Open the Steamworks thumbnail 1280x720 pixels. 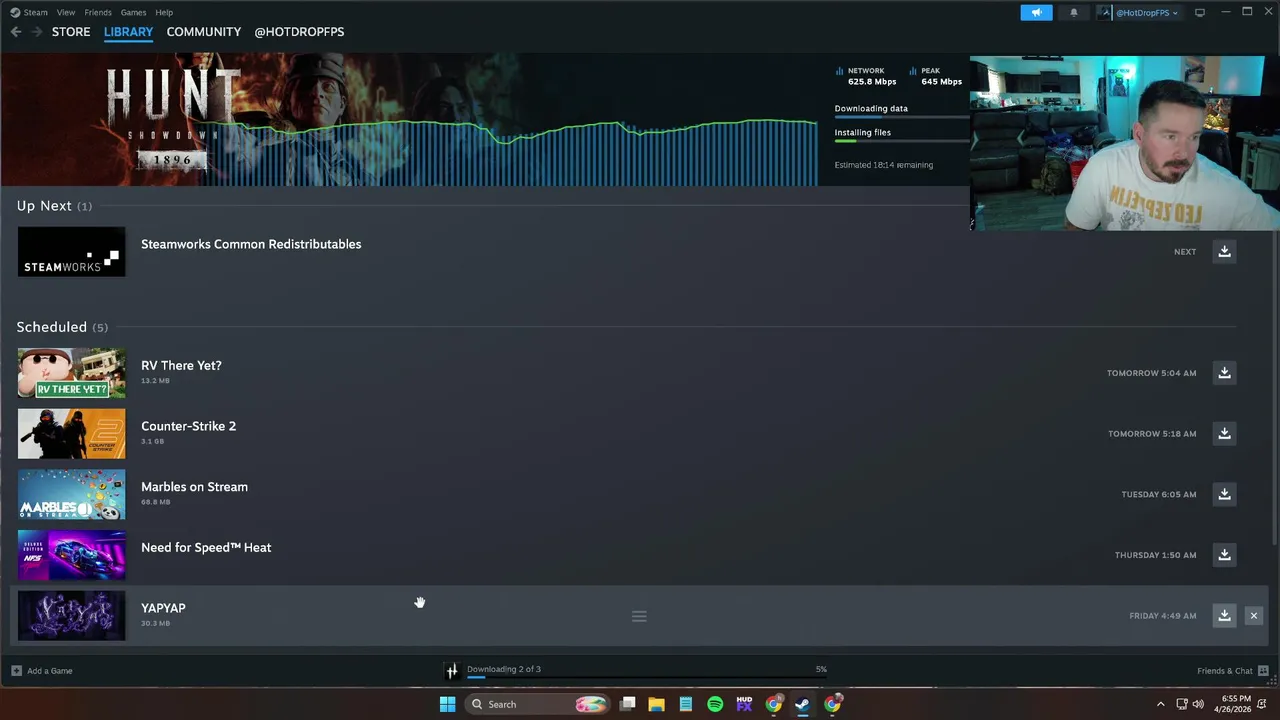point(71,251)
